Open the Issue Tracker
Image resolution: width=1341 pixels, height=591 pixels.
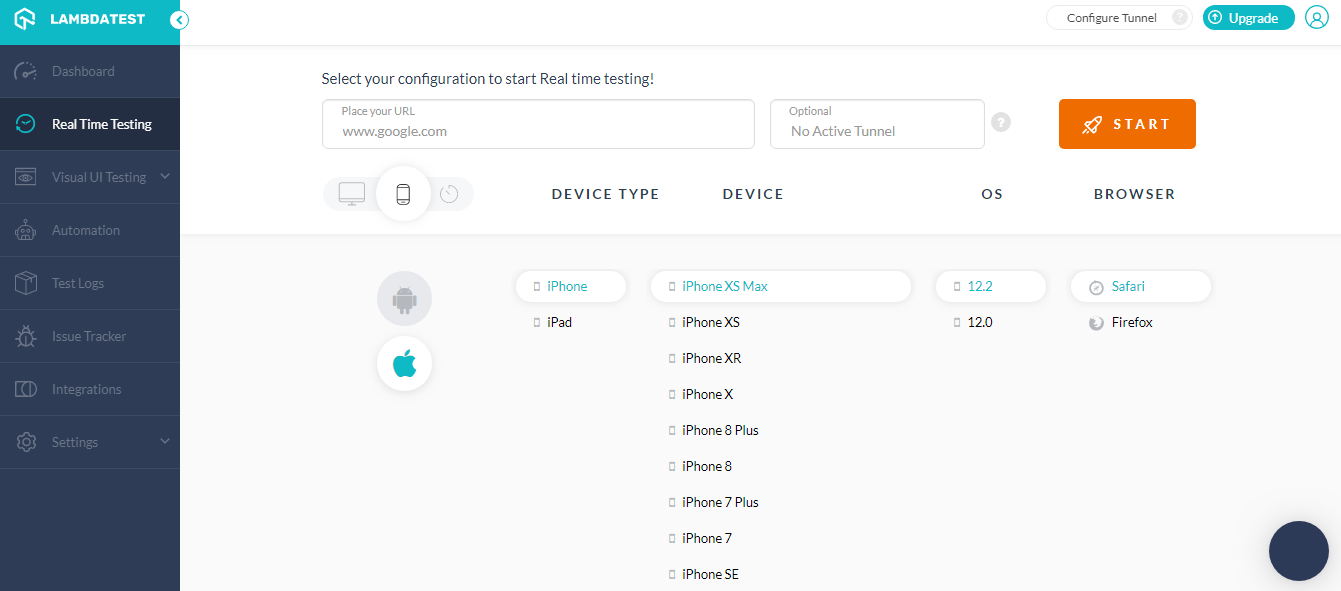tap(89, 336)
